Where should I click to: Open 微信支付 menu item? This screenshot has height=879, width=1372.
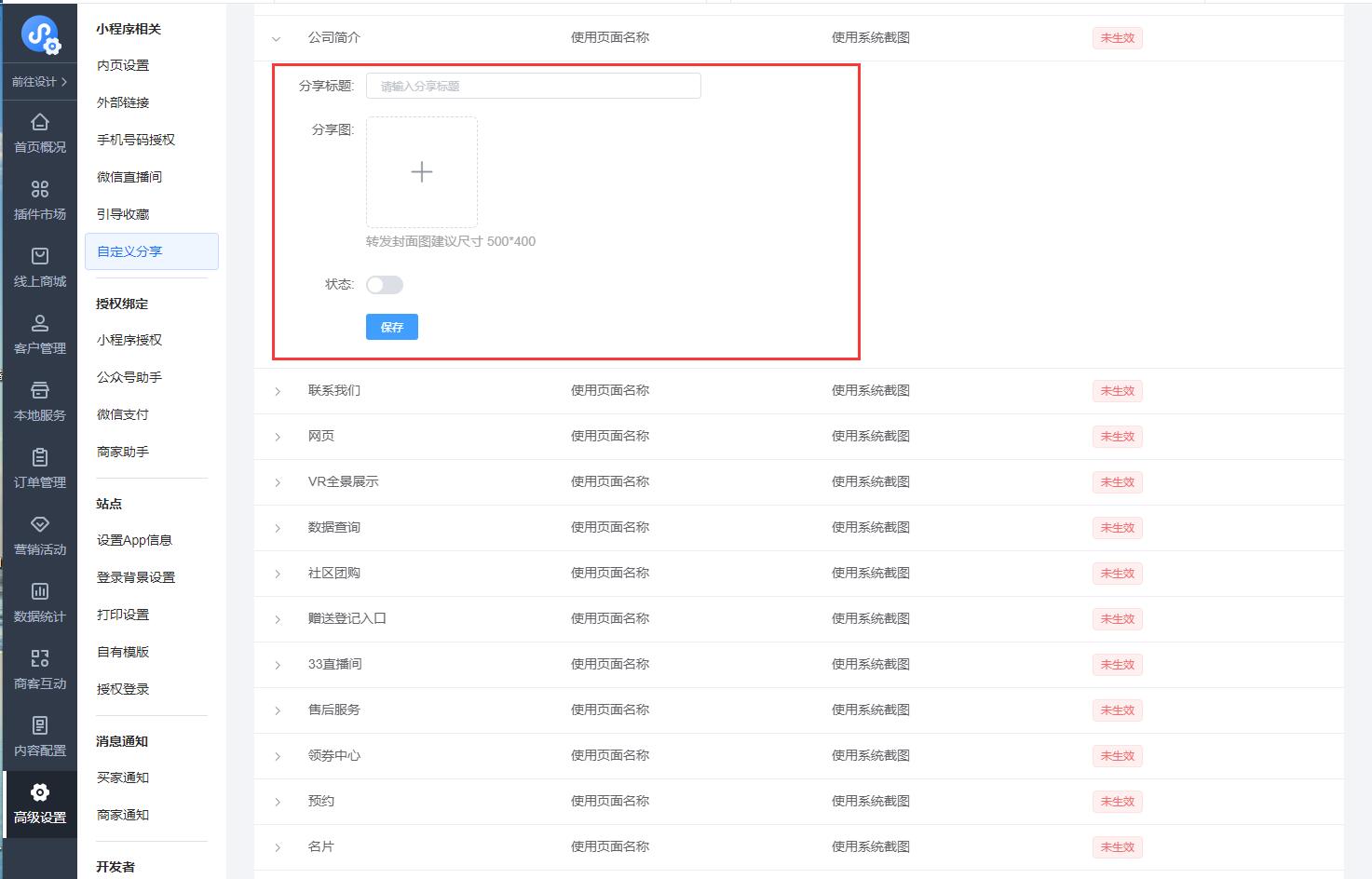tap(123, 414)
